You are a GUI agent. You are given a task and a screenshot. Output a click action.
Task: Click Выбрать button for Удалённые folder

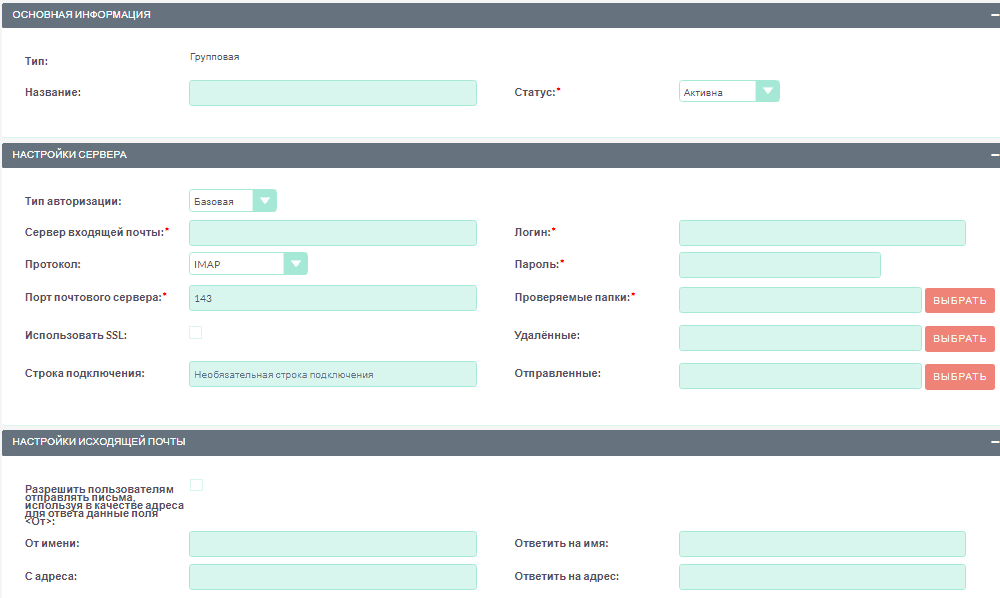tap(959, 338)
